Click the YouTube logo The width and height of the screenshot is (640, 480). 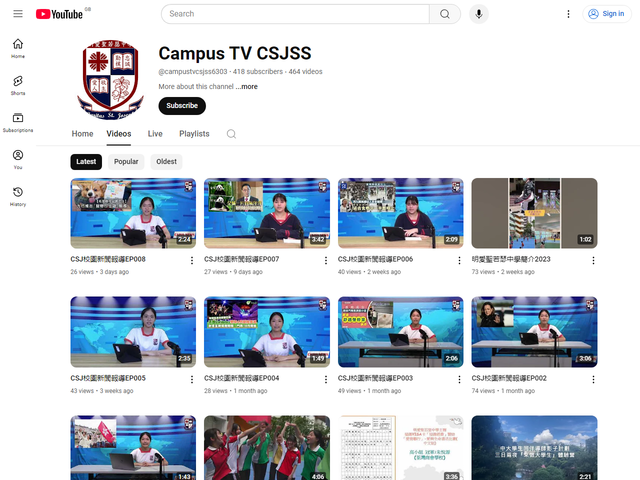coord(59,14)
